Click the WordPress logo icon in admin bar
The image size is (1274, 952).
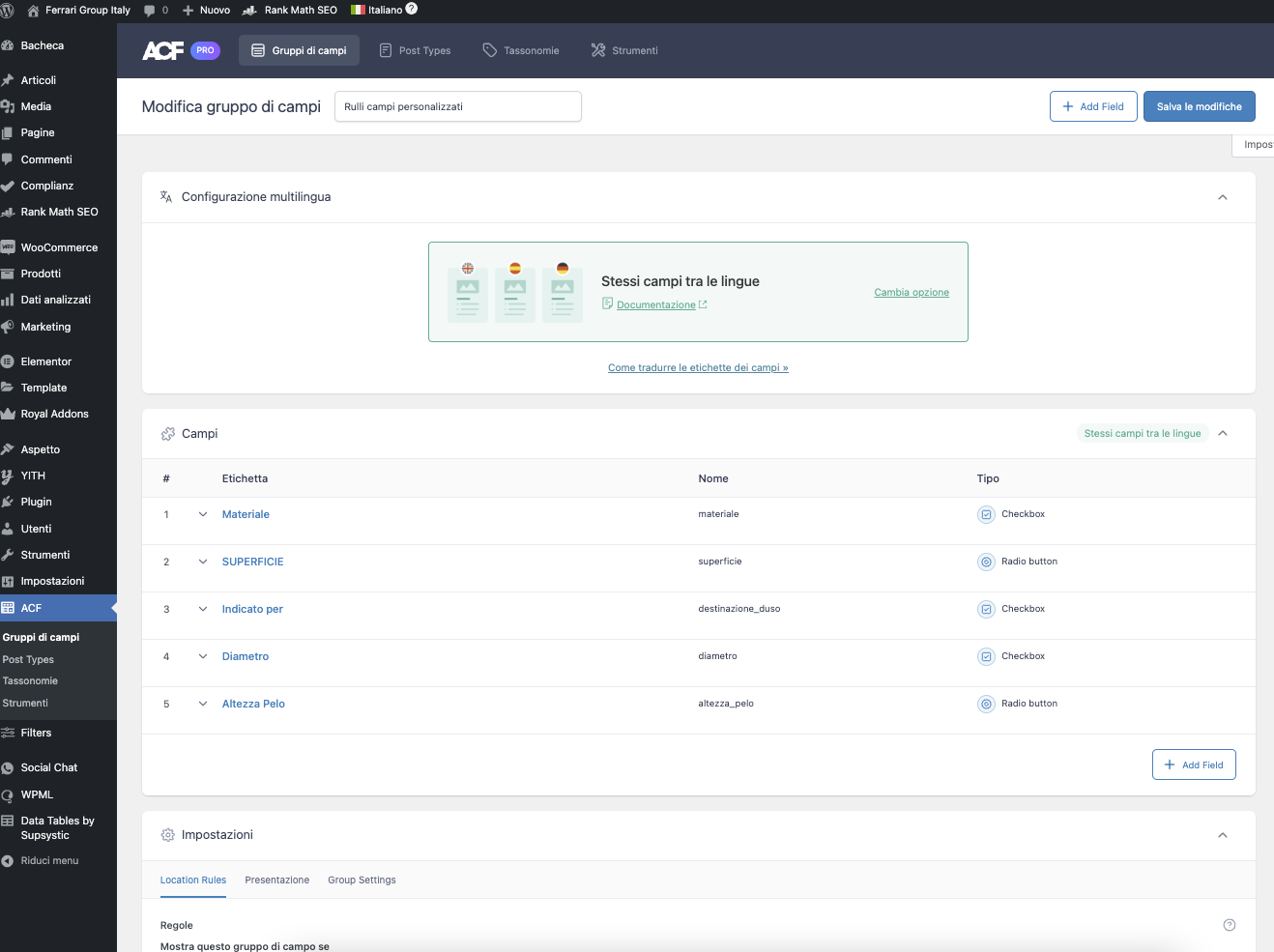[7, 10]
